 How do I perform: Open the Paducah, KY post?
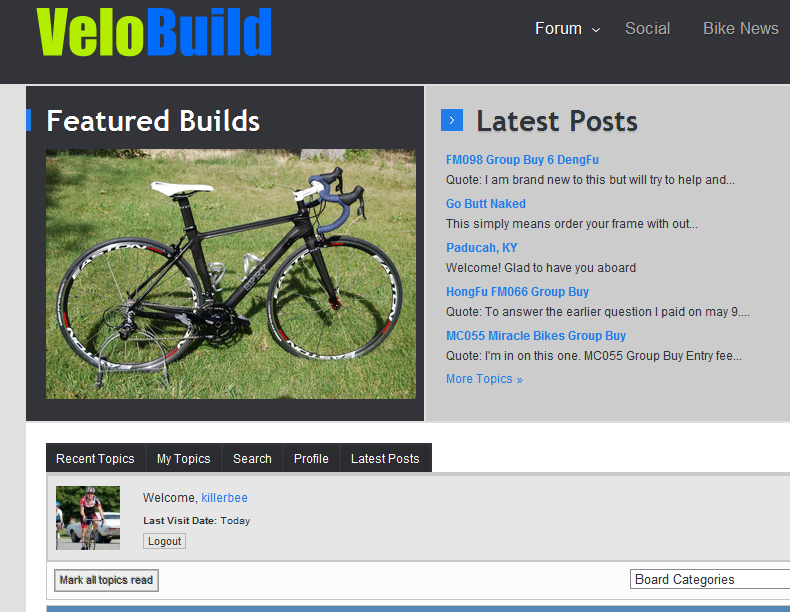click(x=482, y=248)
